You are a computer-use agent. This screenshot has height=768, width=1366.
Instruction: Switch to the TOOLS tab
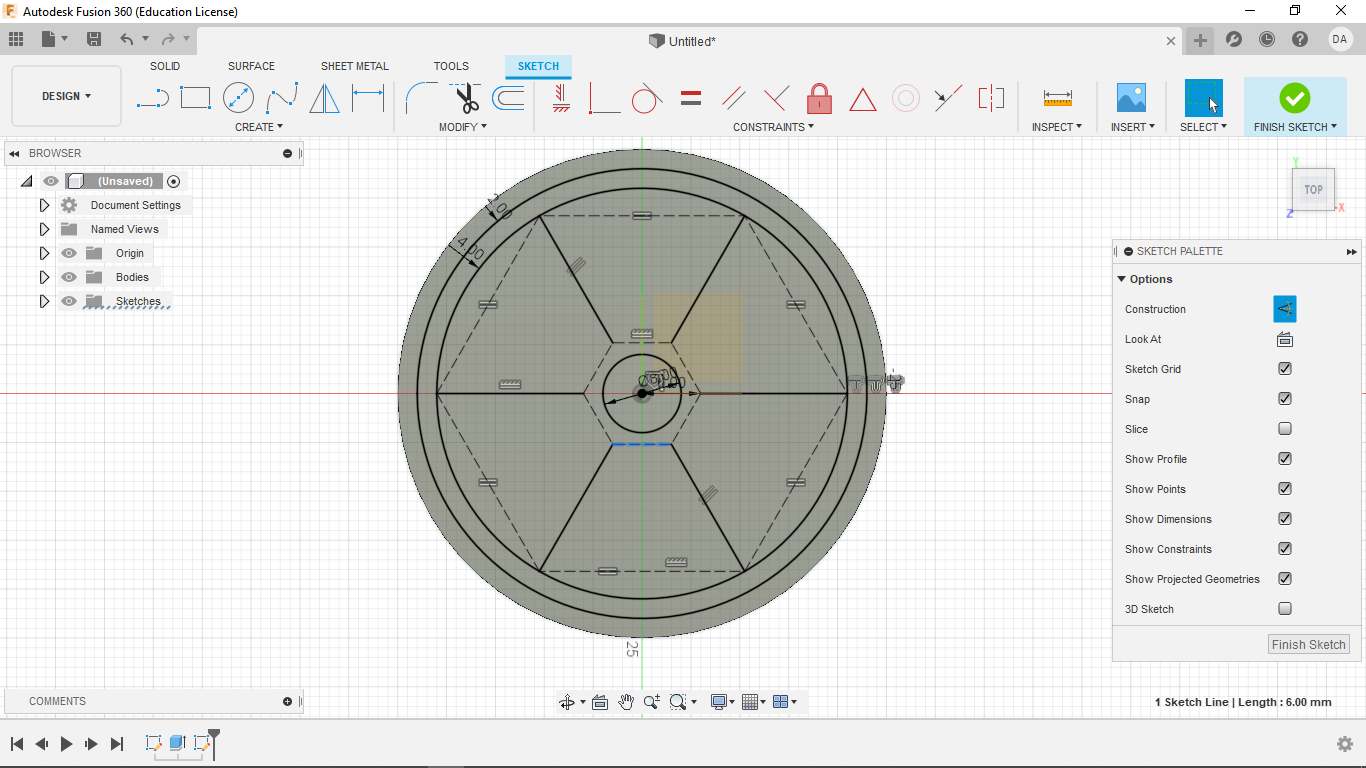coord(451,66)
